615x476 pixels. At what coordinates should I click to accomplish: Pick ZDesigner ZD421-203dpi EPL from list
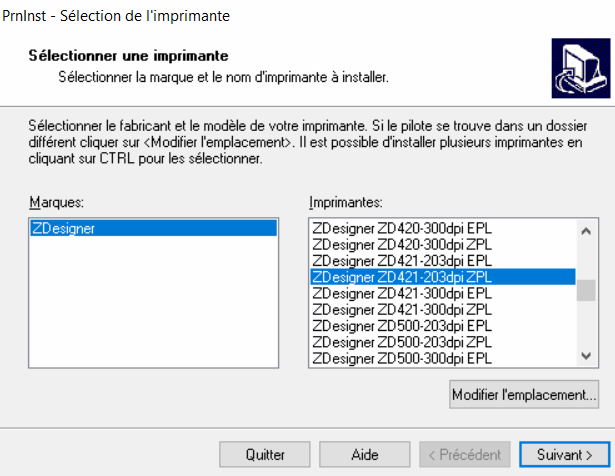coord(402,261)
